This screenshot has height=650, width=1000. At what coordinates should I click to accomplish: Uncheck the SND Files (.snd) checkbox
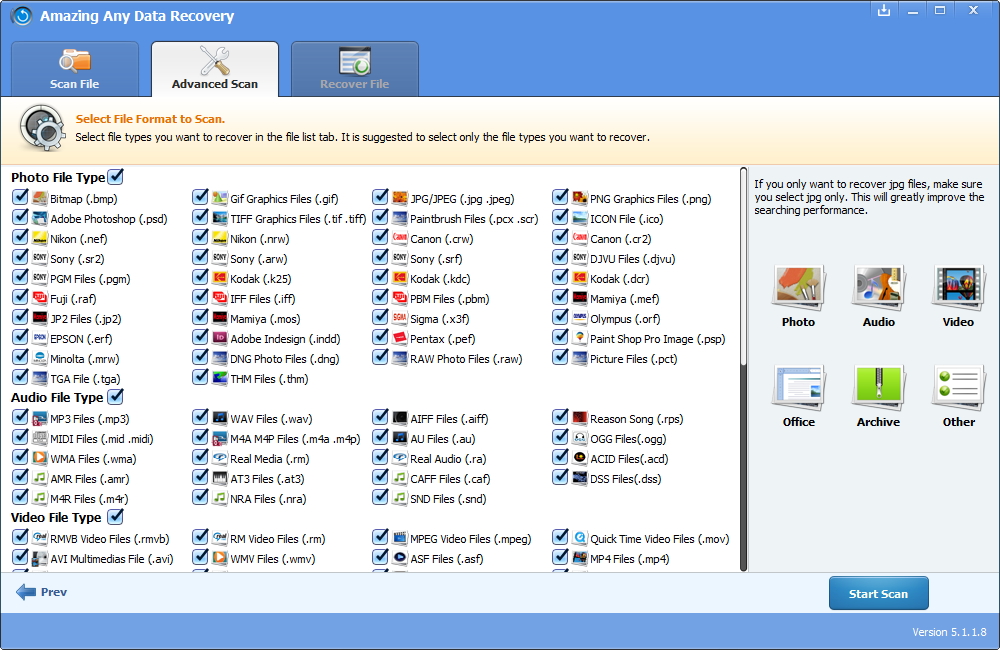pyautogui.click(x=380, y=498)
